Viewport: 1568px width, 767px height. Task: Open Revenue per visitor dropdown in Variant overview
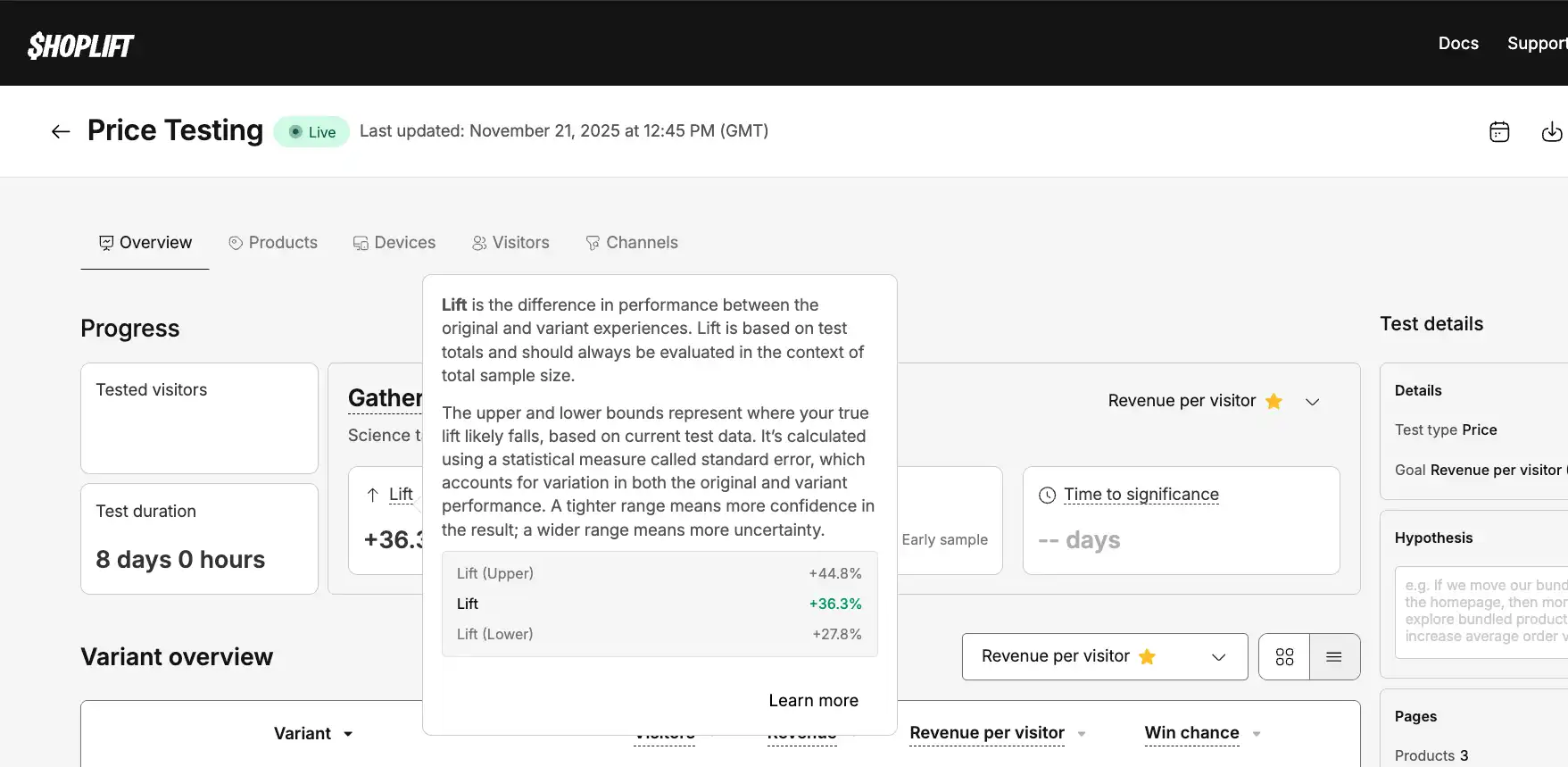[1104, 657]
